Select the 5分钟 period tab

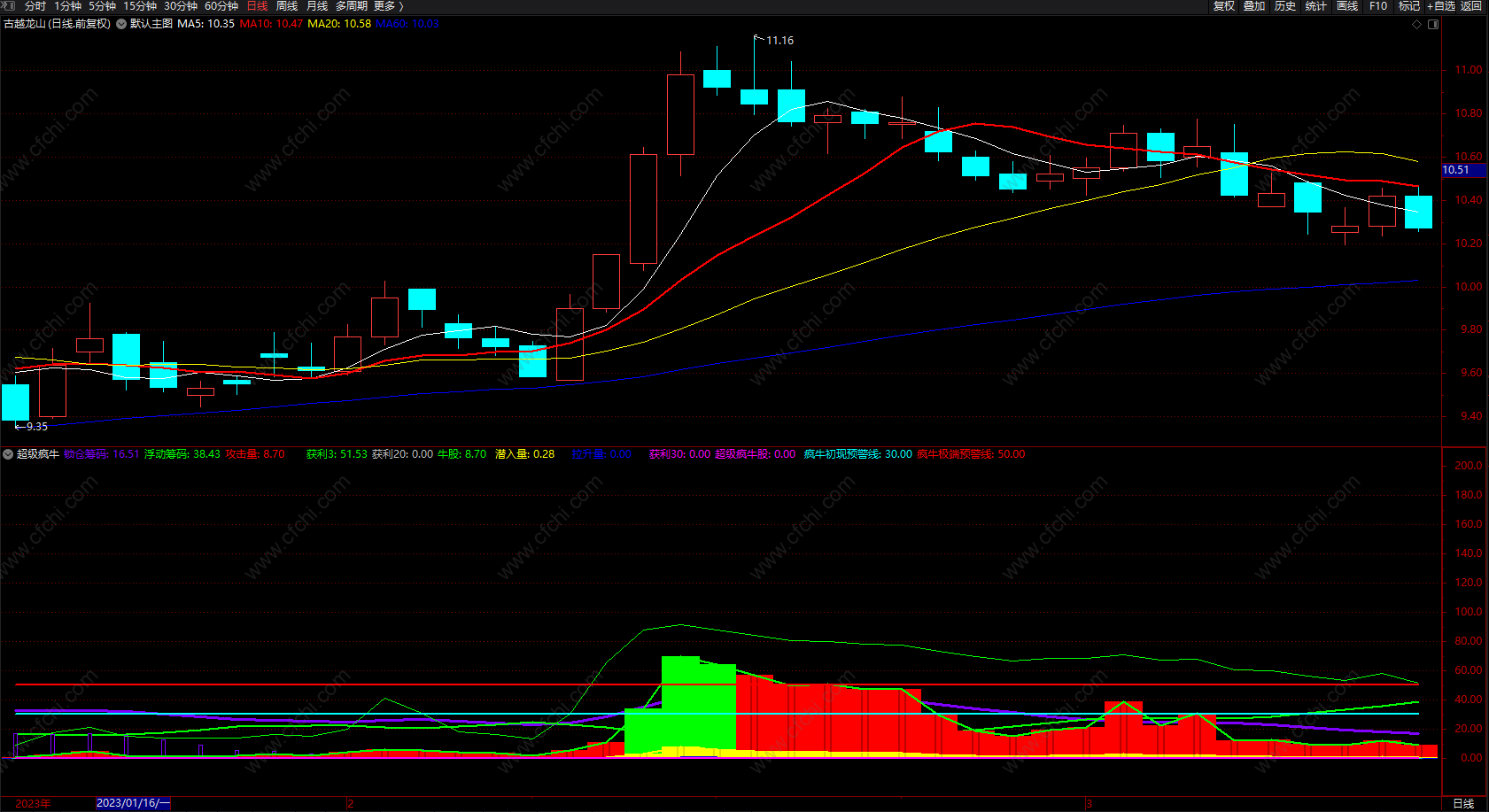[x=102, y=6]
